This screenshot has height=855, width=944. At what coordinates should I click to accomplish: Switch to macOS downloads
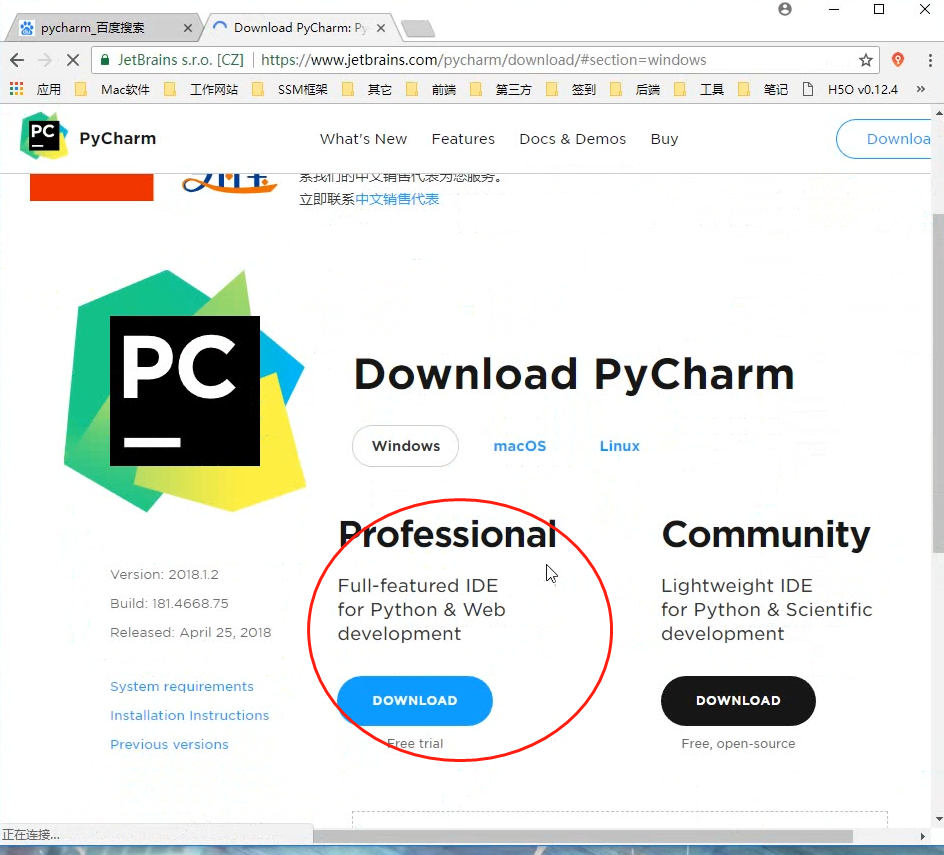520,446
